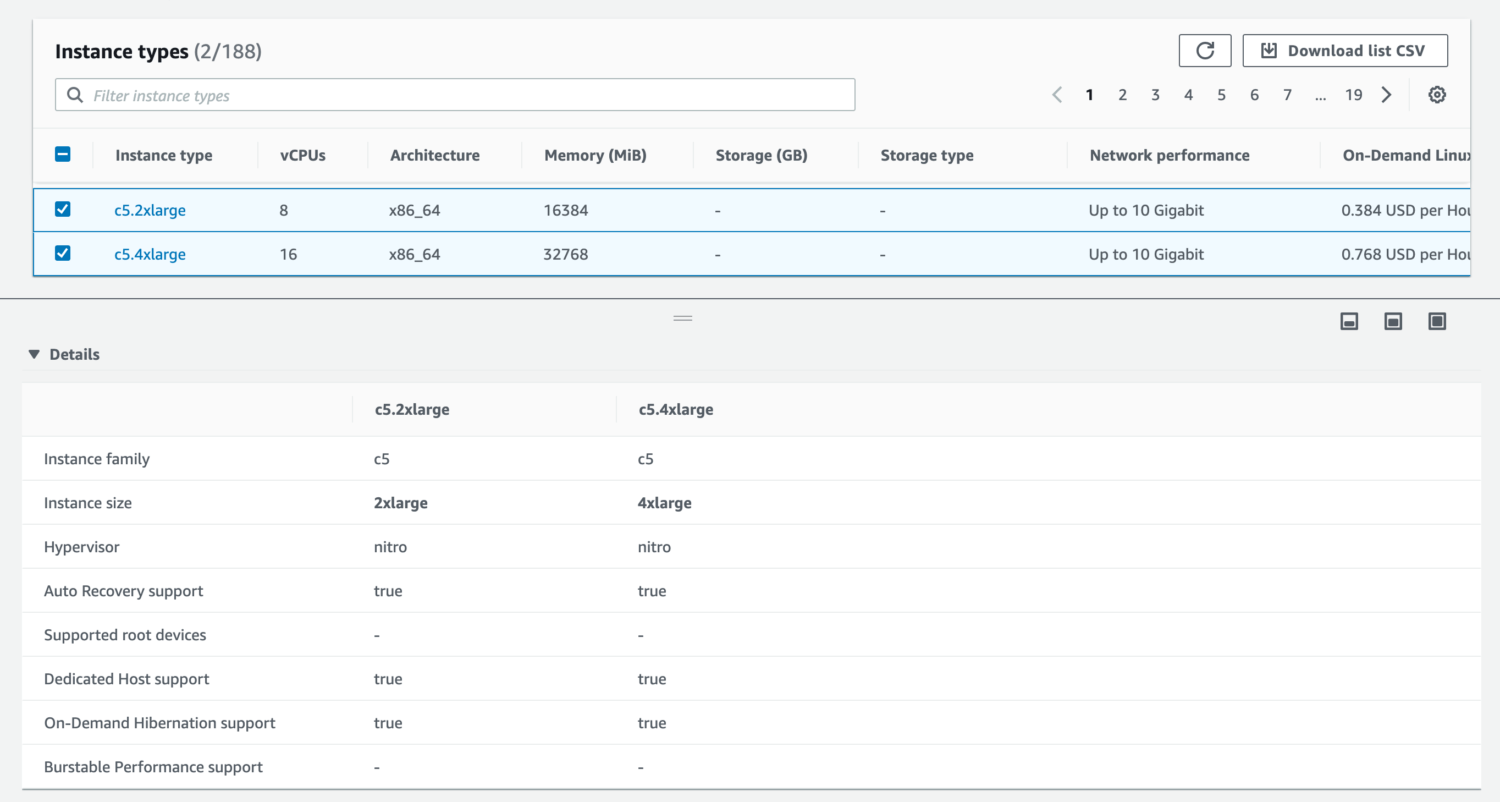Grab the split panel resize handle
The height and width of the screenshot is (802, 1500).
coord(683,318)
